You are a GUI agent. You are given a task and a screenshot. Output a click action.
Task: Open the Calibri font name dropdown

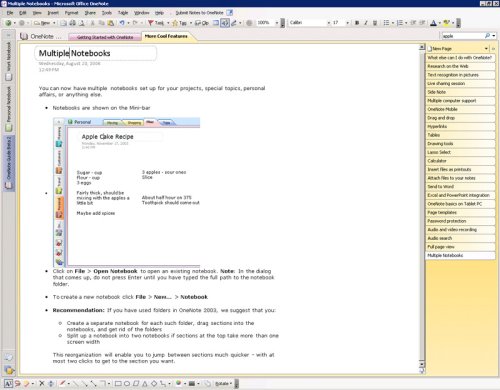click(x=328, y=23)
